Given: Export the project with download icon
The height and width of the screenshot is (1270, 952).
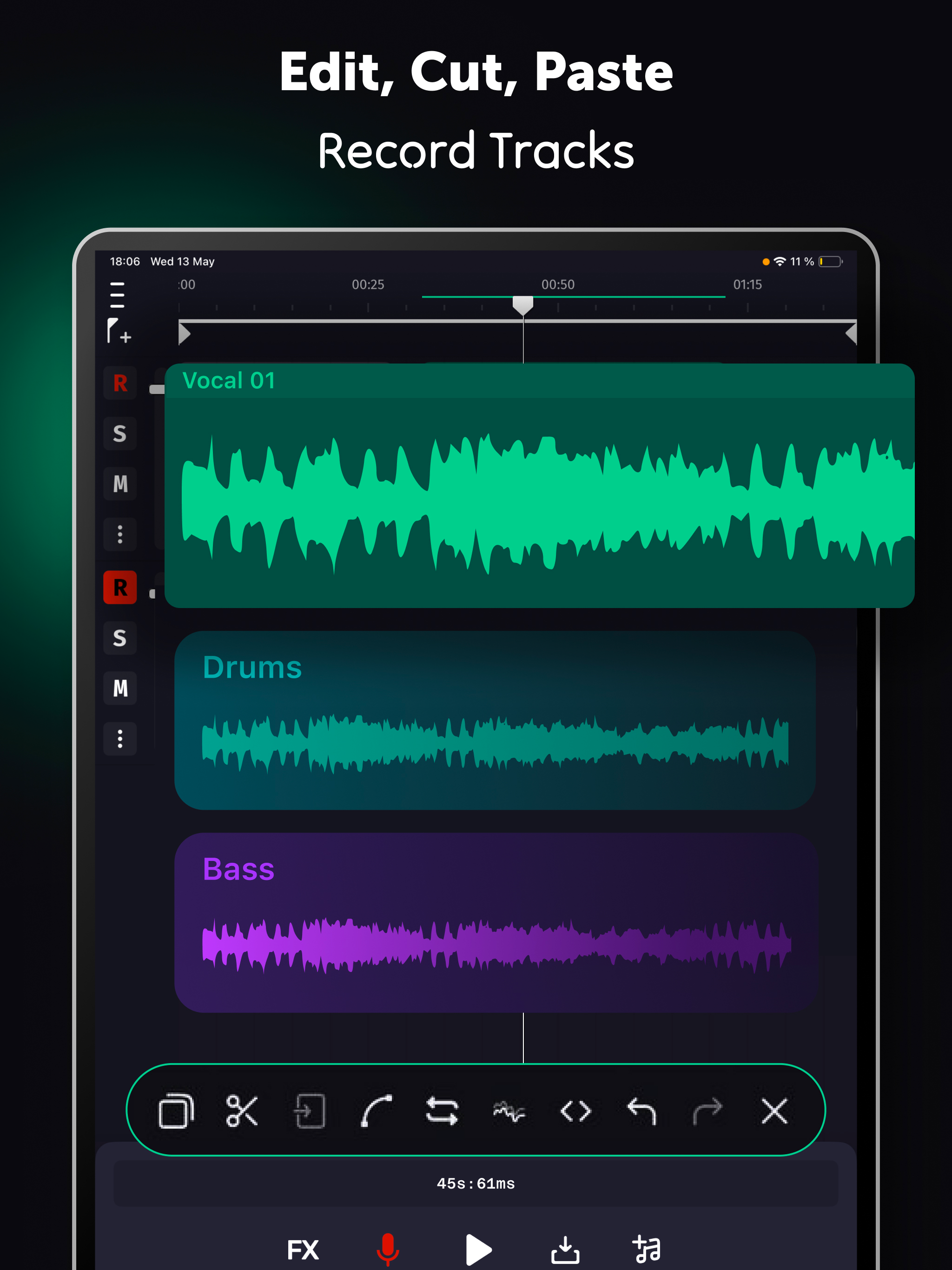Looking at the screenshot, I should coord(565,1250).
